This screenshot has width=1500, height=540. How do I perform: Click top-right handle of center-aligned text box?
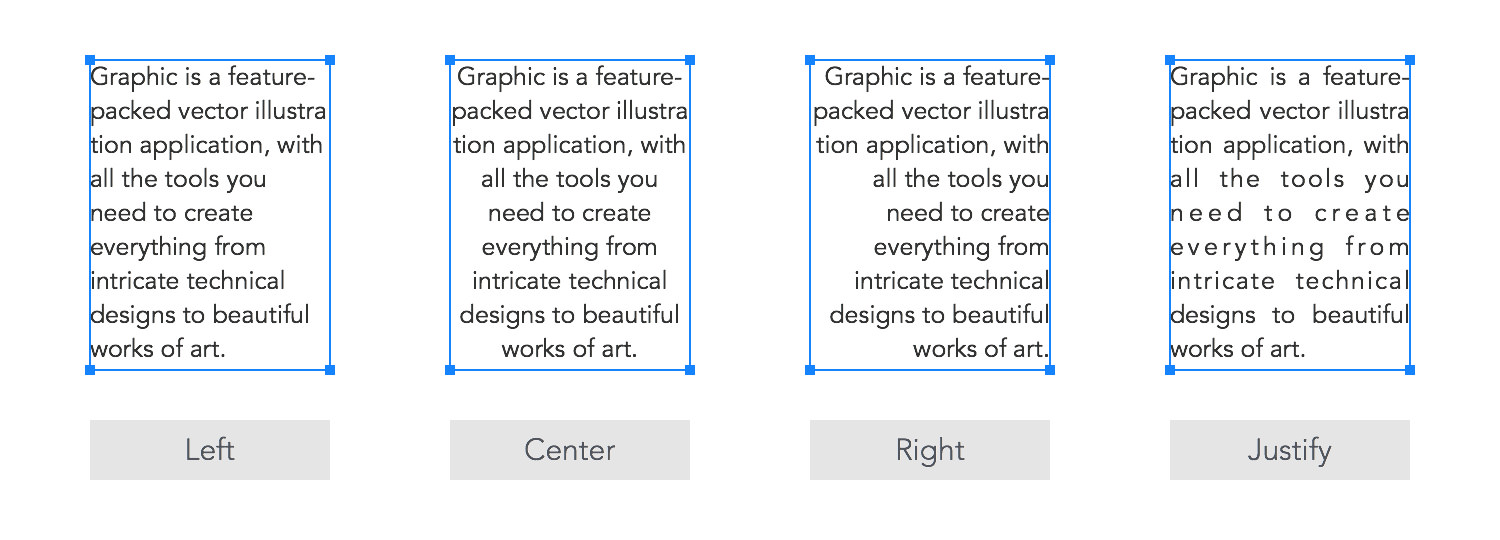(x=690, y=60)
